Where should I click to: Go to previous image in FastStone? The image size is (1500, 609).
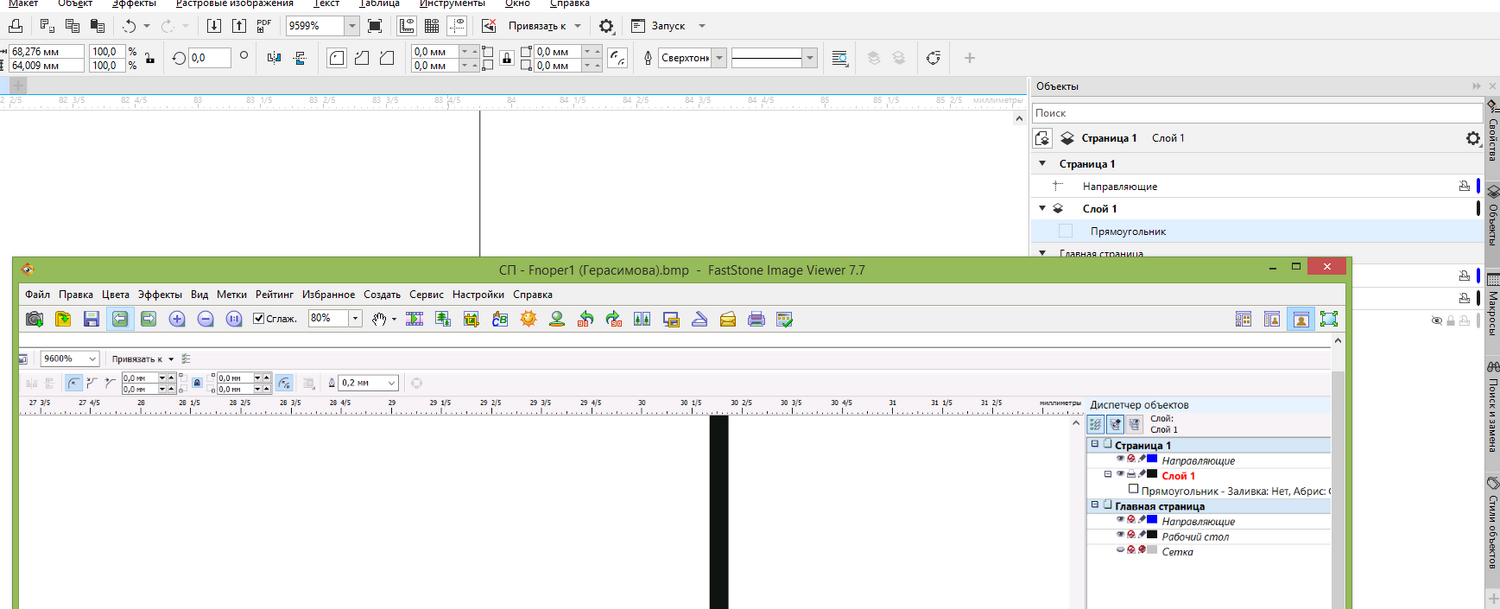click(x=120, y=319)
